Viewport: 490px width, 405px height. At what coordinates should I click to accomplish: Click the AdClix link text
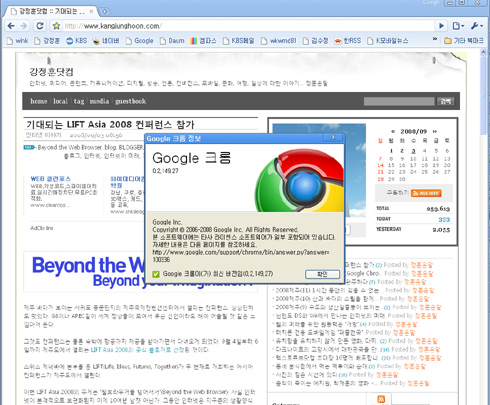(42, 228)
